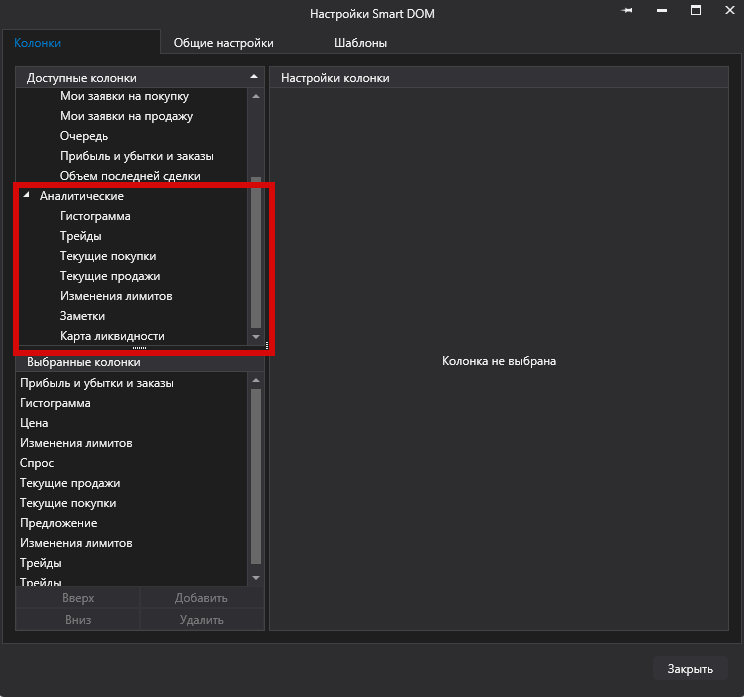Screen dimensions: 744x697
Task: Select Изменения лимитов under Аналитические
Action: (116, 296)
